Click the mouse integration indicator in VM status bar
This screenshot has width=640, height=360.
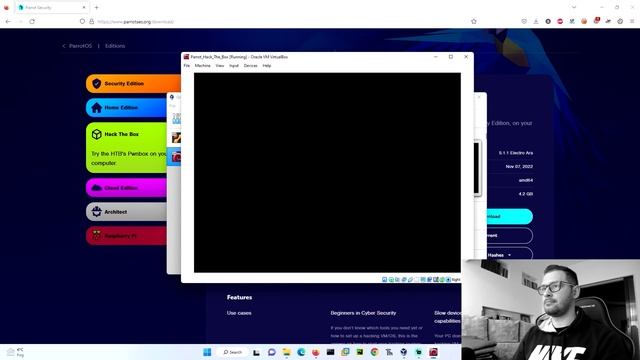click(442, 280)
